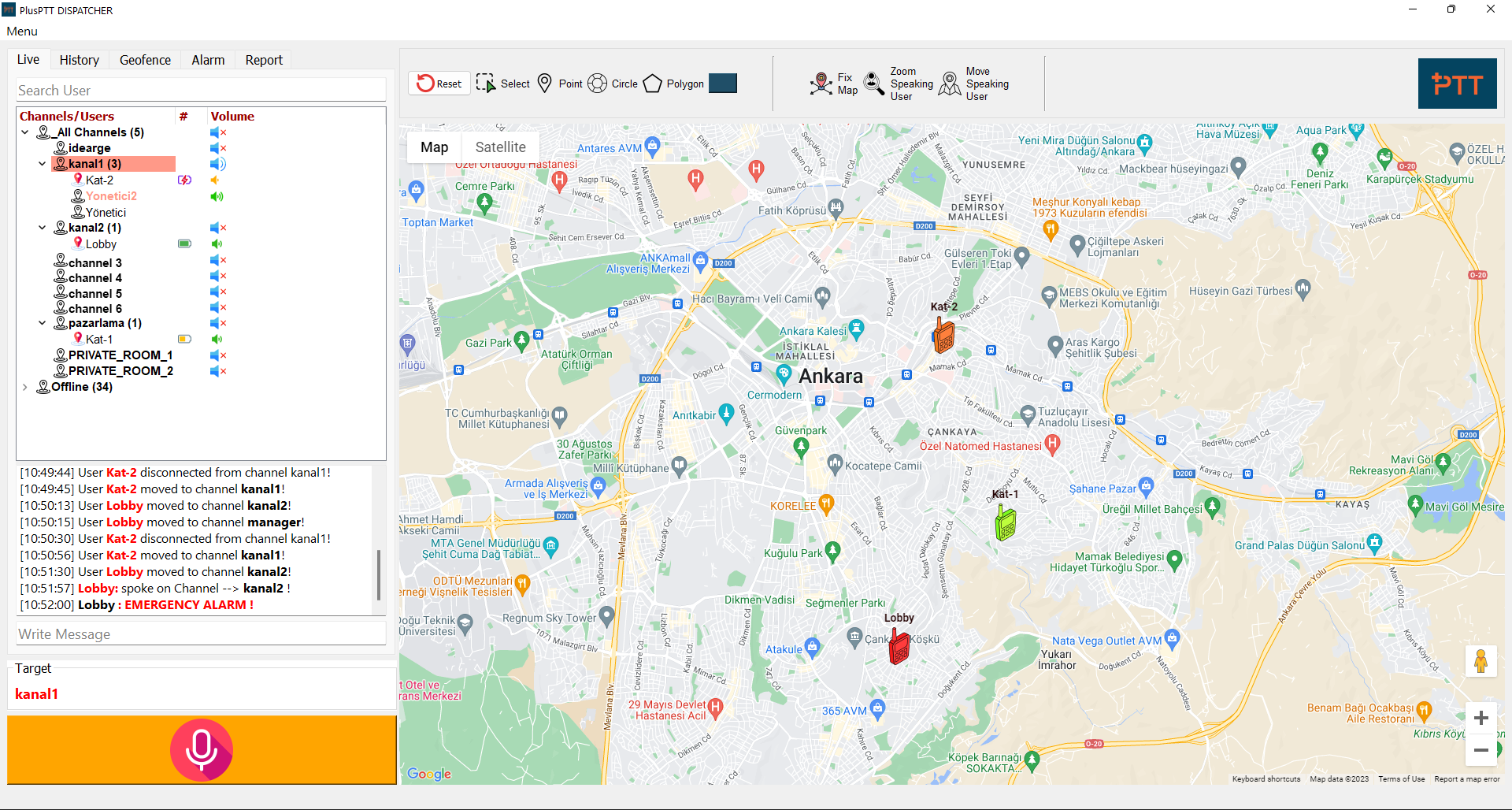Click the Channels/Users column header
The image size is (1512, 810).
pos(67,116)
